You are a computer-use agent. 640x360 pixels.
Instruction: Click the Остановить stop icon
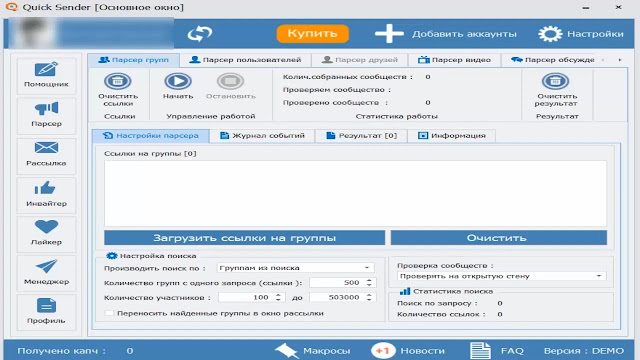click(230, 81)
